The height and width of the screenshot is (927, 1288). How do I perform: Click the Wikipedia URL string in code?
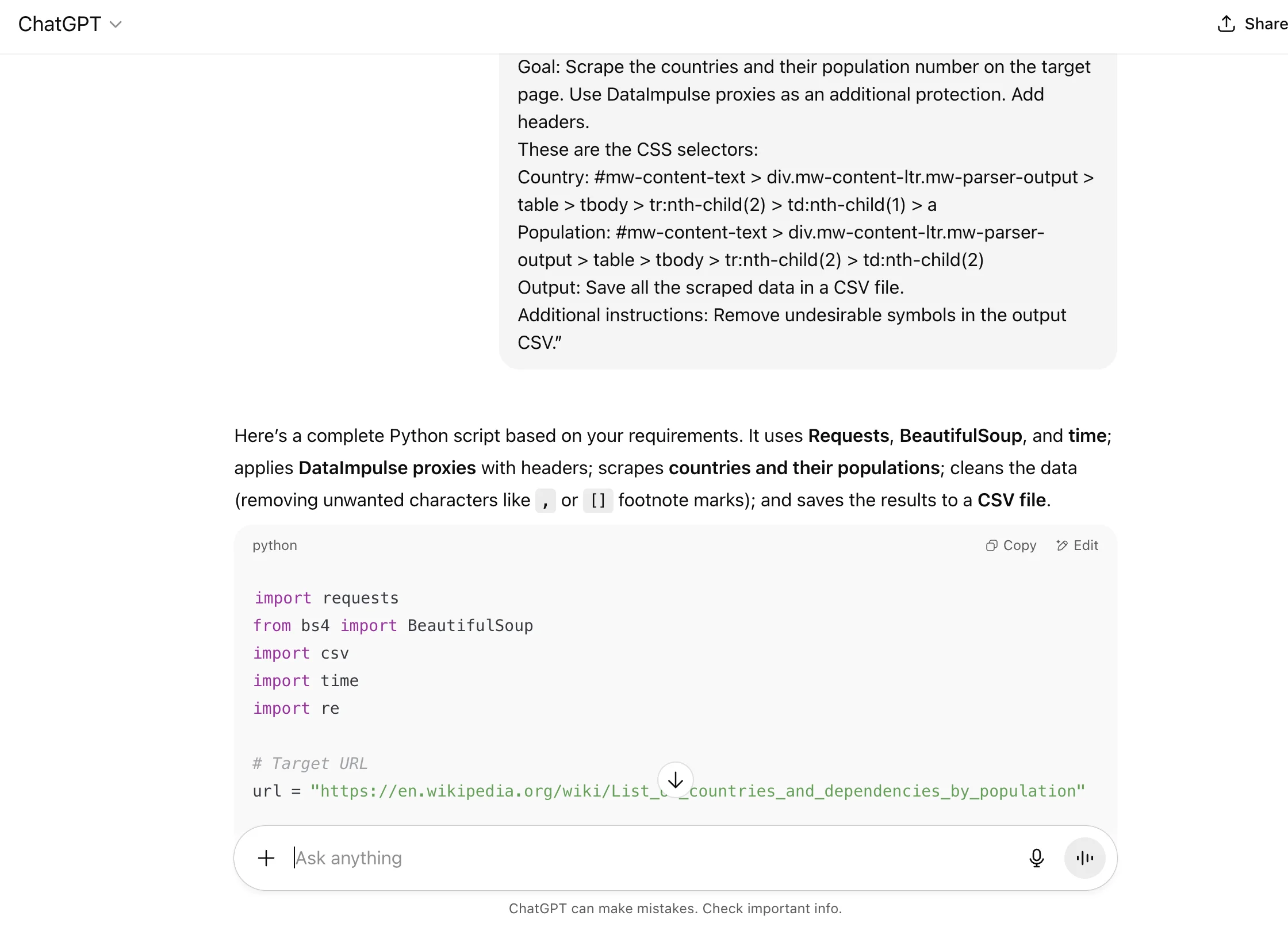pos(697,791)
